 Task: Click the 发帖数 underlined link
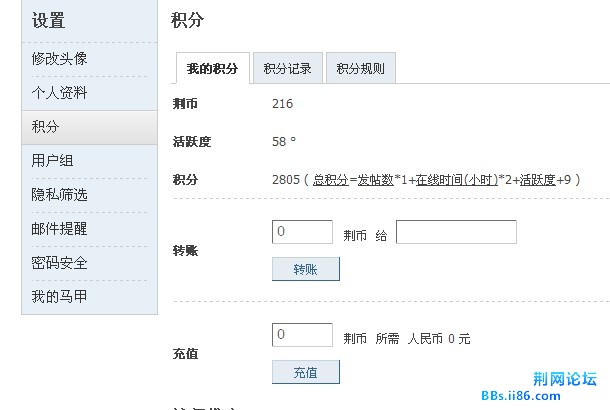point(375,180)
